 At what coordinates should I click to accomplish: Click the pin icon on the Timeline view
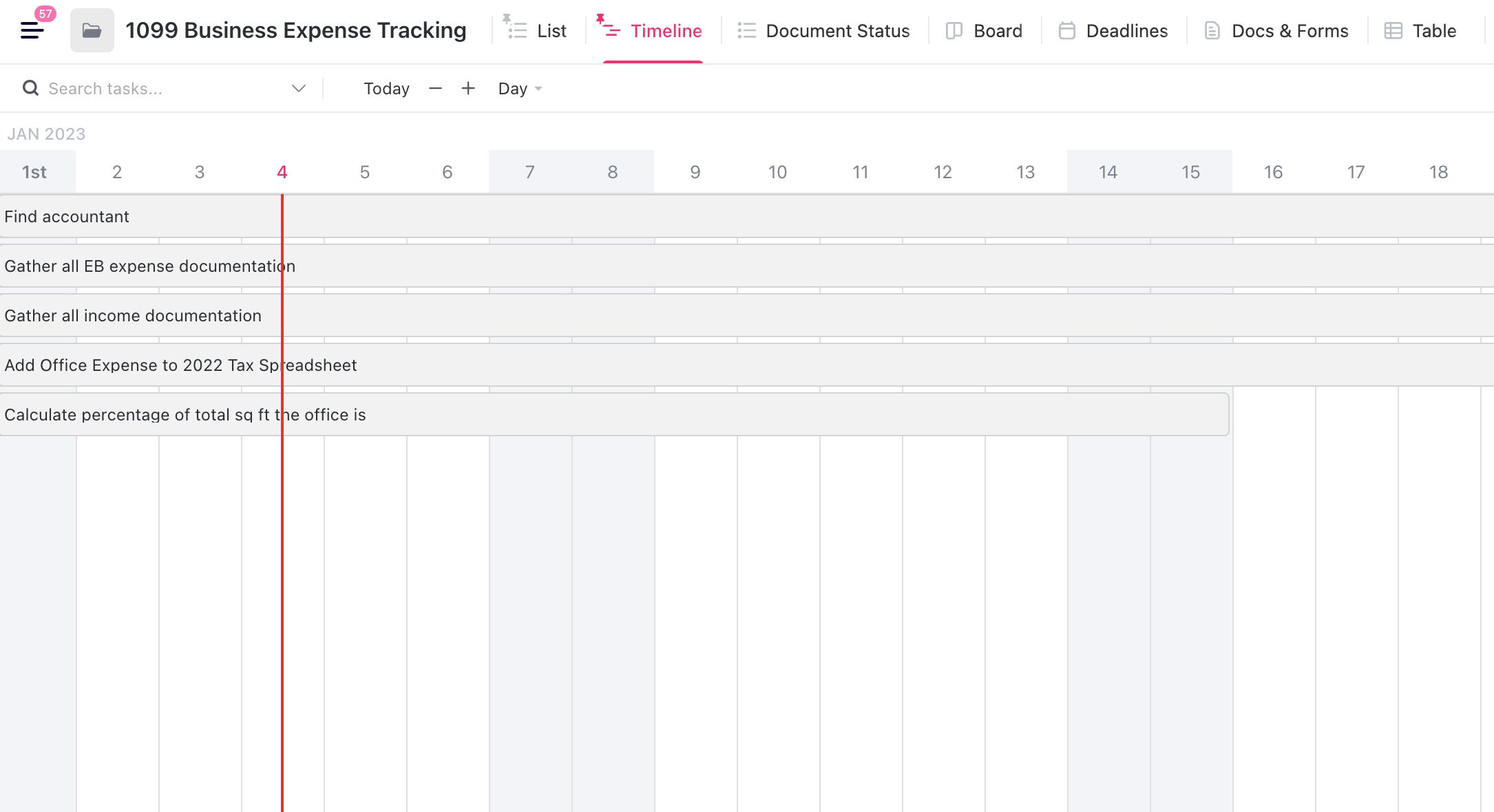pos(600,18)
